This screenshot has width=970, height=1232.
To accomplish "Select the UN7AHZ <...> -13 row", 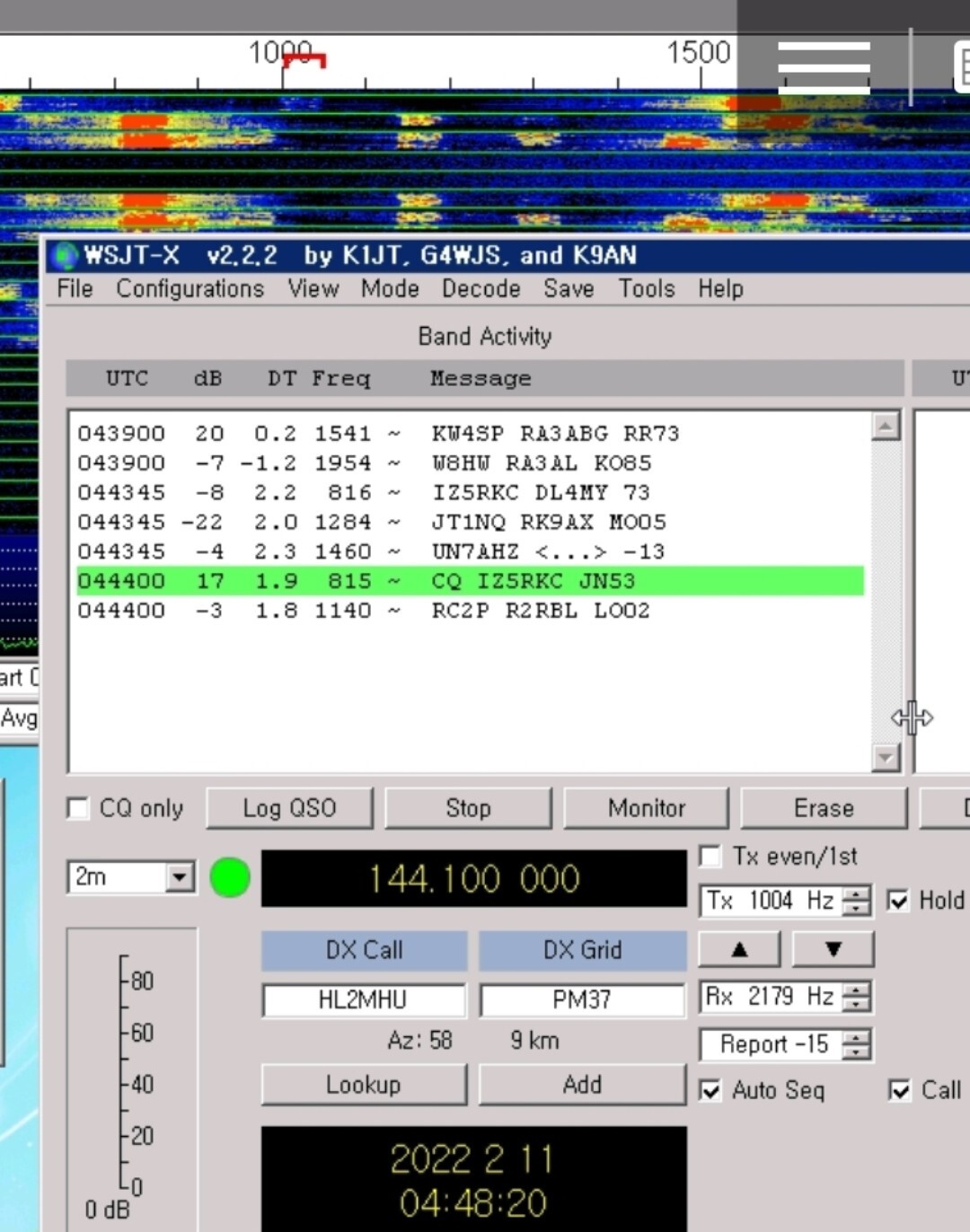I will 470,551.
